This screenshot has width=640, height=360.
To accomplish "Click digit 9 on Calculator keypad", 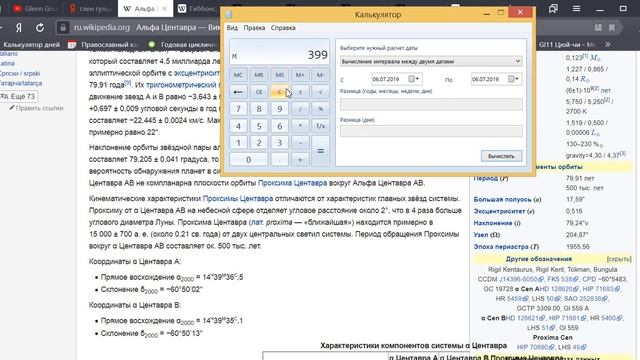I will coord(280,109).
